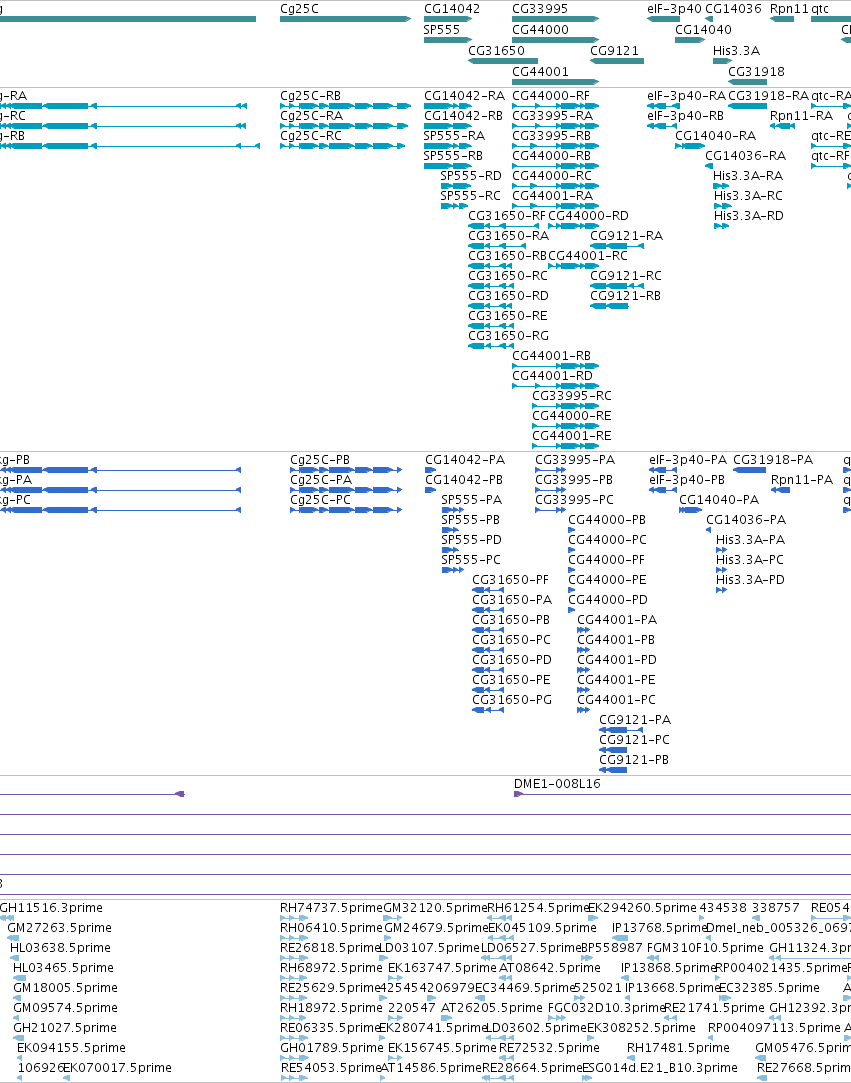Click the CG14040-RA transcript label
The image size is (851, 1083).
pyautogui.click(x=716, y=135)
